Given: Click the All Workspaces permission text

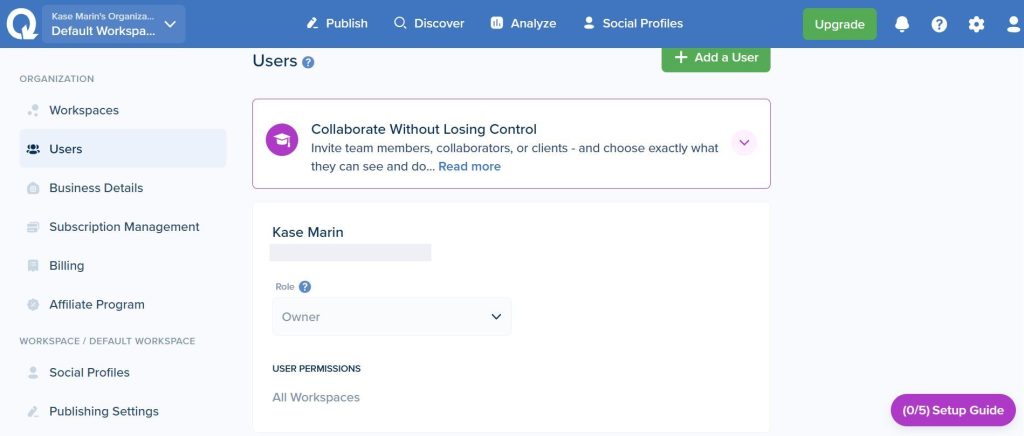Looking at the screenshot, I should (316, 397).
